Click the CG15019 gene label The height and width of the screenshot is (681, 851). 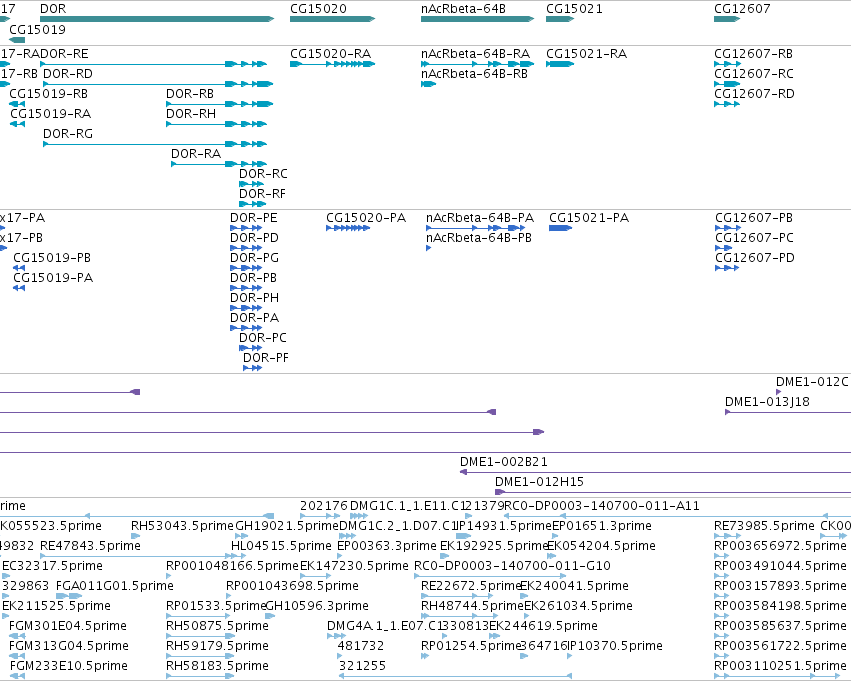click(x=37, y=29)
